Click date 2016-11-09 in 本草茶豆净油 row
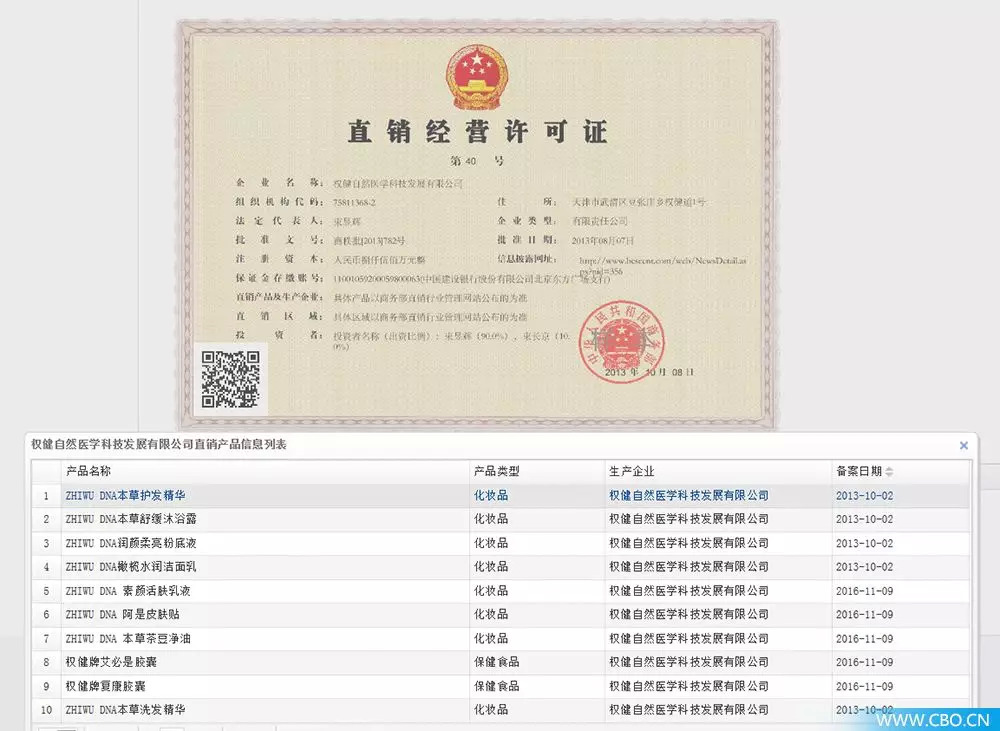This screenshot has height=731, width=1000. (864, 639)
